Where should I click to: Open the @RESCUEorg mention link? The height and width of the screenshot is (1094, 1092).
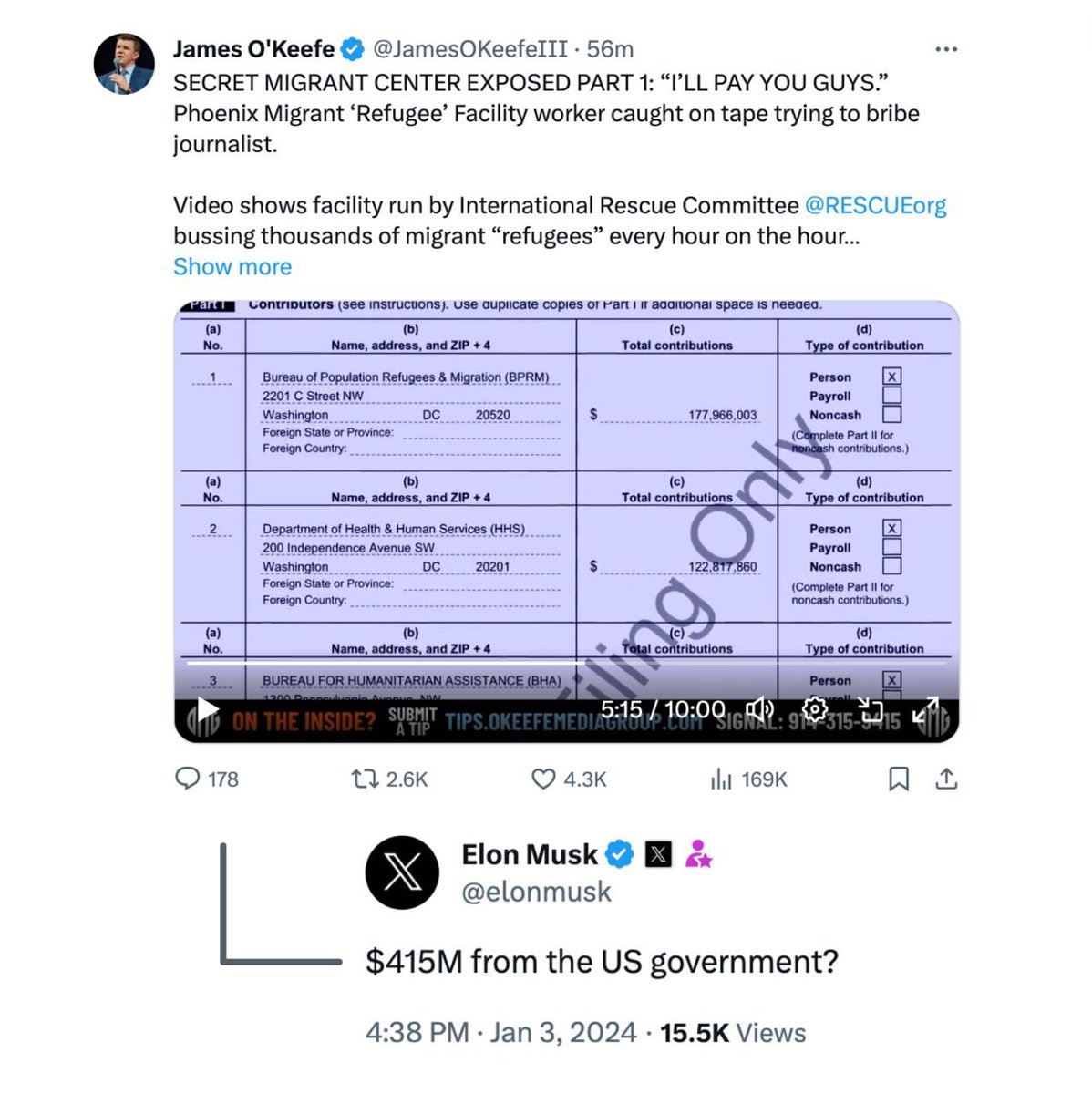click(x=875, y=205)
